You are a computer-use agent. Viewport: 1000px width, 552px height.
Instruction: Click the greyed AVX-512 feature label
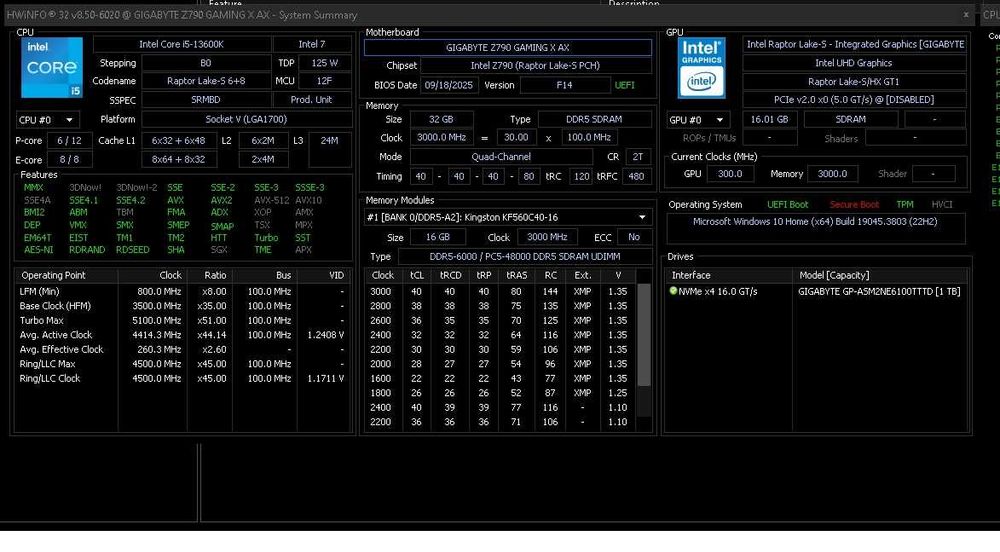coord(272,200)
